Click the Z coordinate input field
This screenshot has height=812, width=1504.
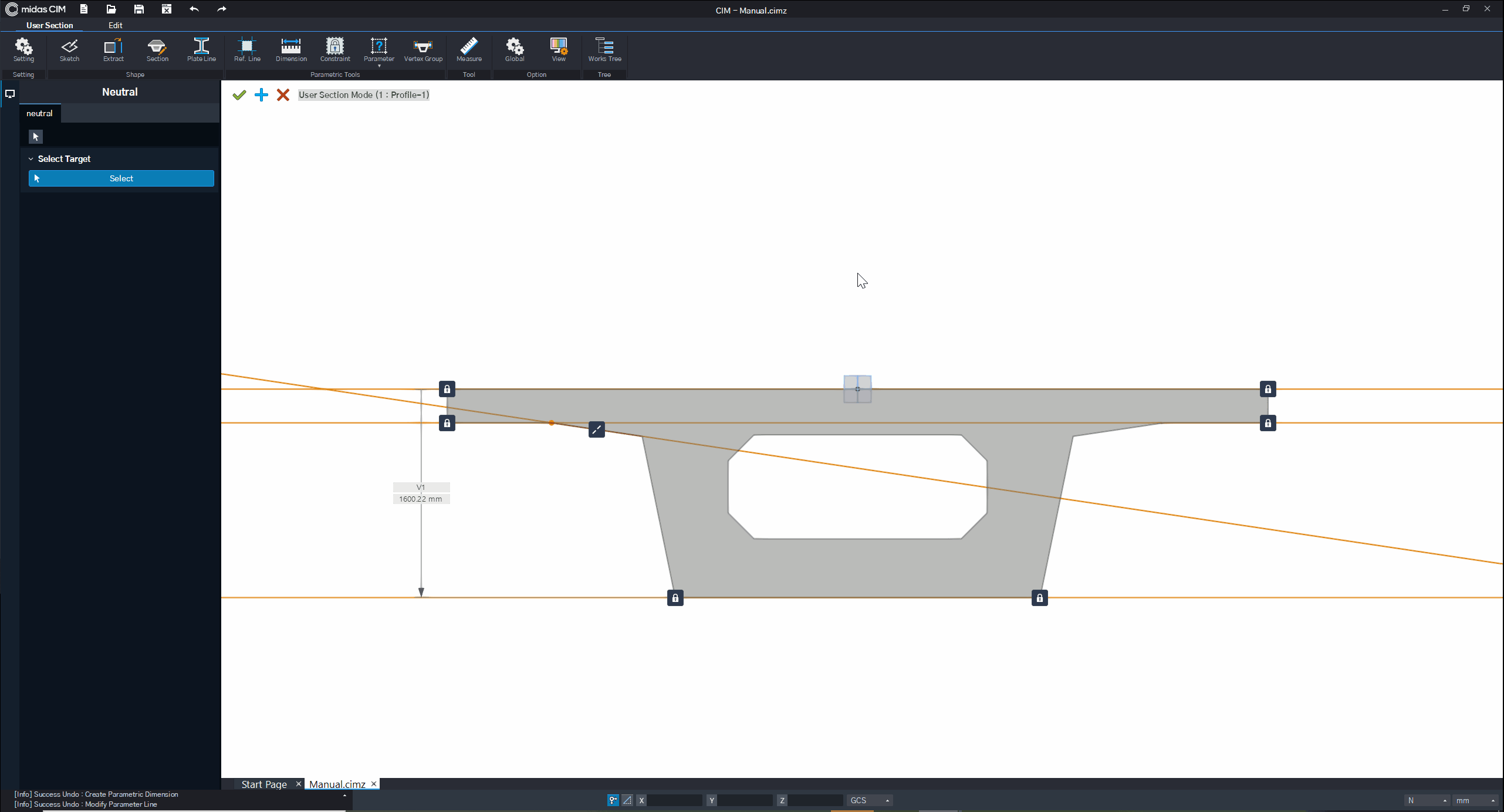(816, 800)
